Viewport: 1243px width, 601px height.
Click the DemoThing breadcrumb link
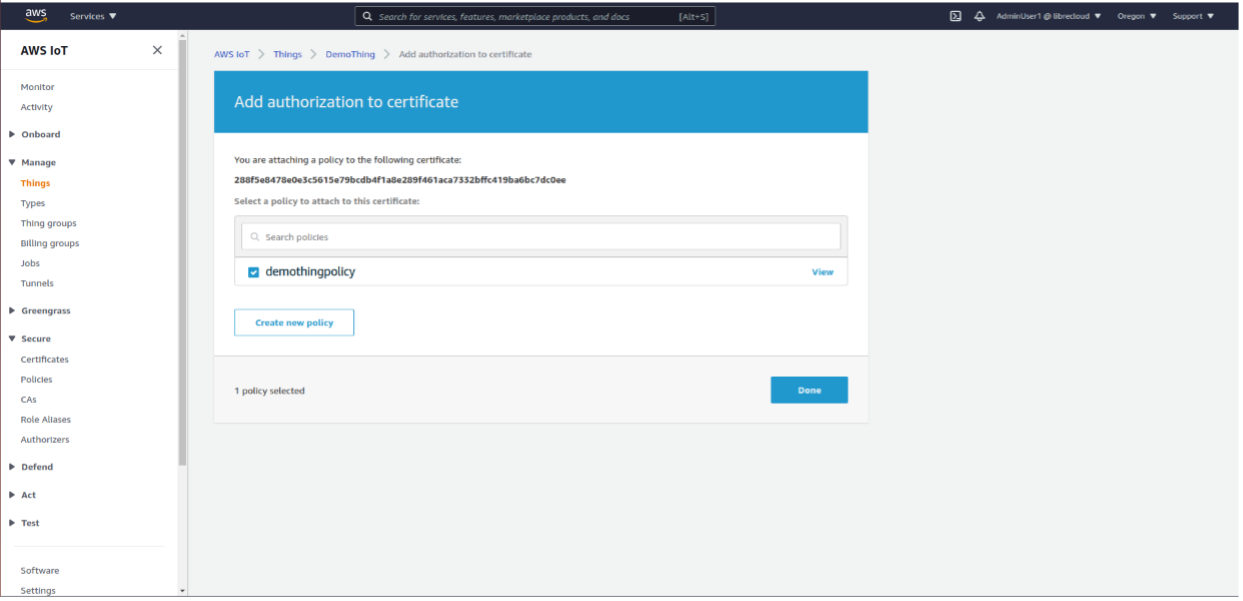[x=350, y=54]
